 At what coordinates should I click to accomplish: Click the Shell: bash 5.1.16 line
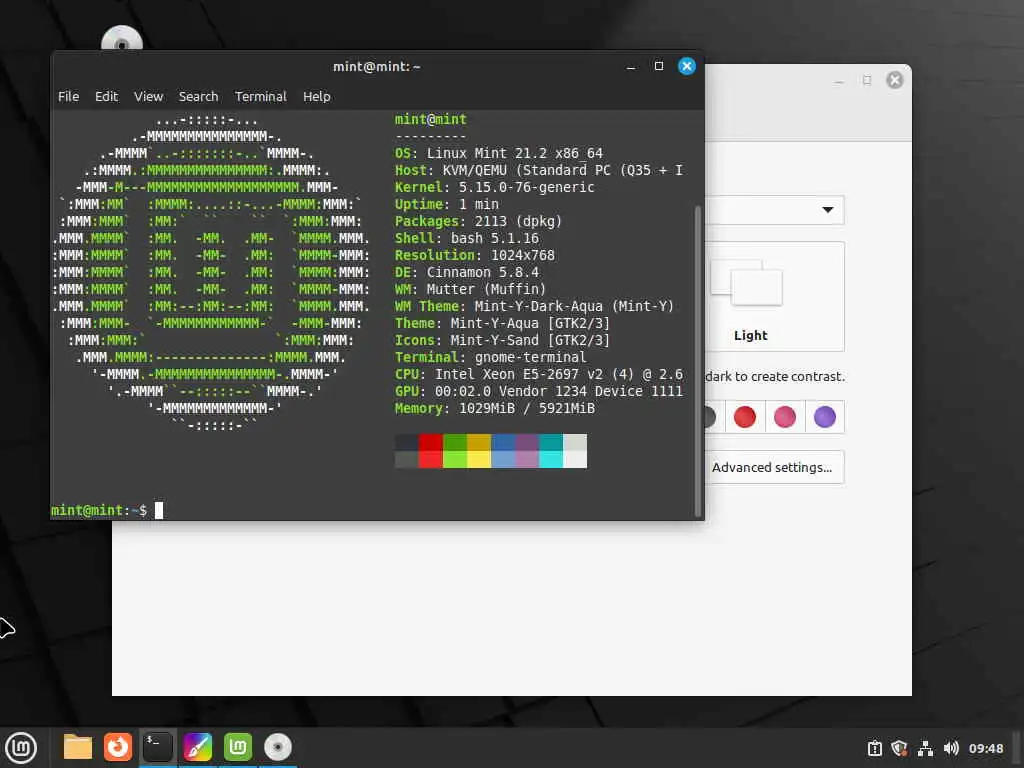[x=467, y=238]
